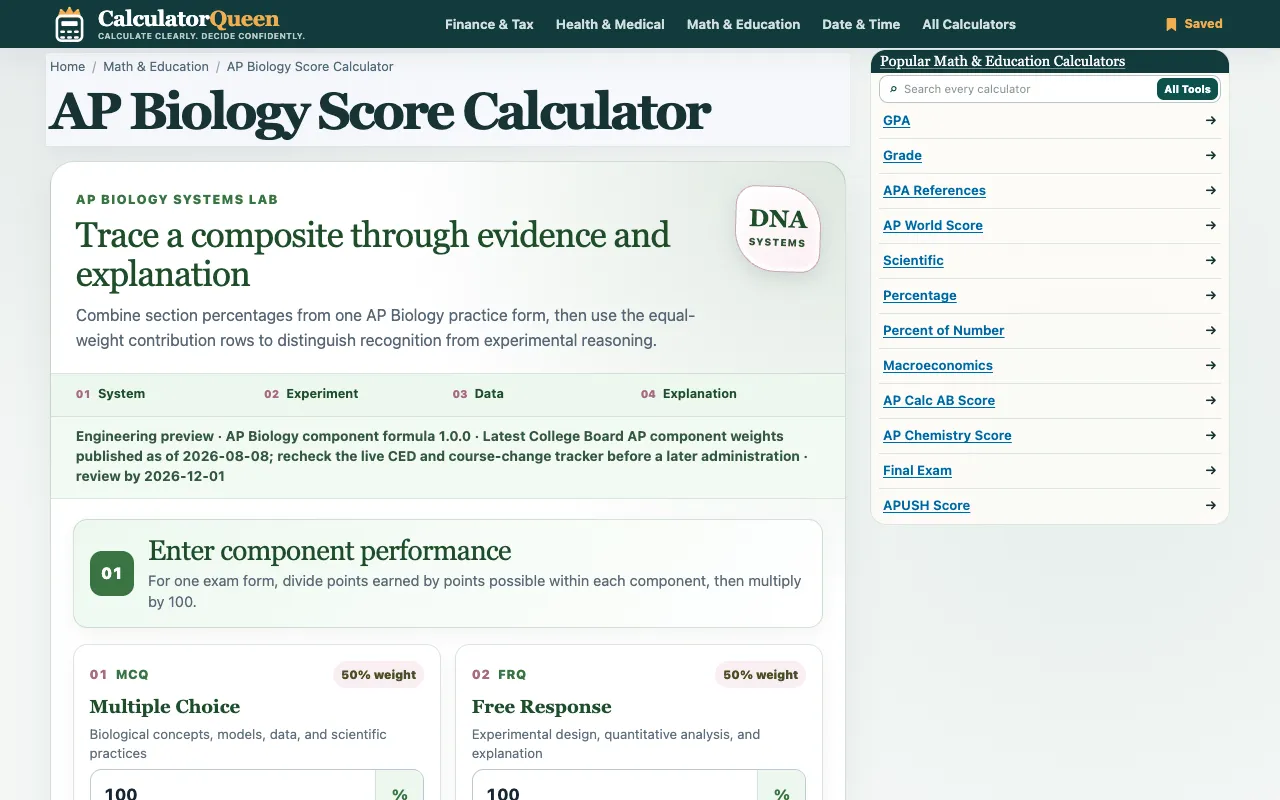The width and height of the screenshot is (1280, 800).
Task: Click the Multiple Choice card heading
Action: point(165,707)
